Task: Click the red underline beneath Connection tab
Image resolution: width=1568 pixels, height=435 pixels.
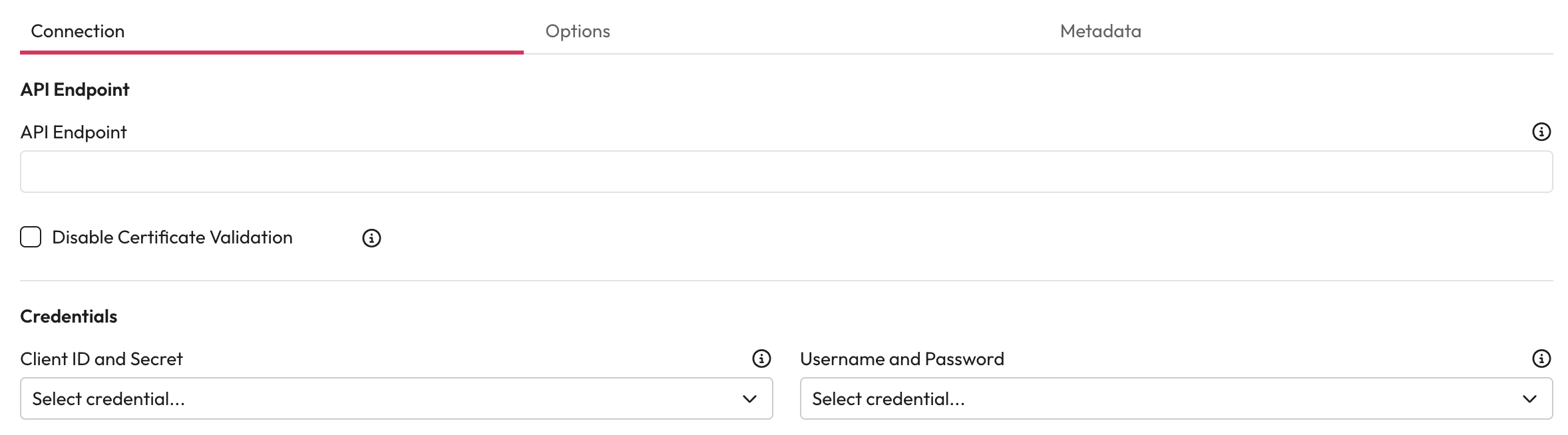Action: [x=272, y=52]
